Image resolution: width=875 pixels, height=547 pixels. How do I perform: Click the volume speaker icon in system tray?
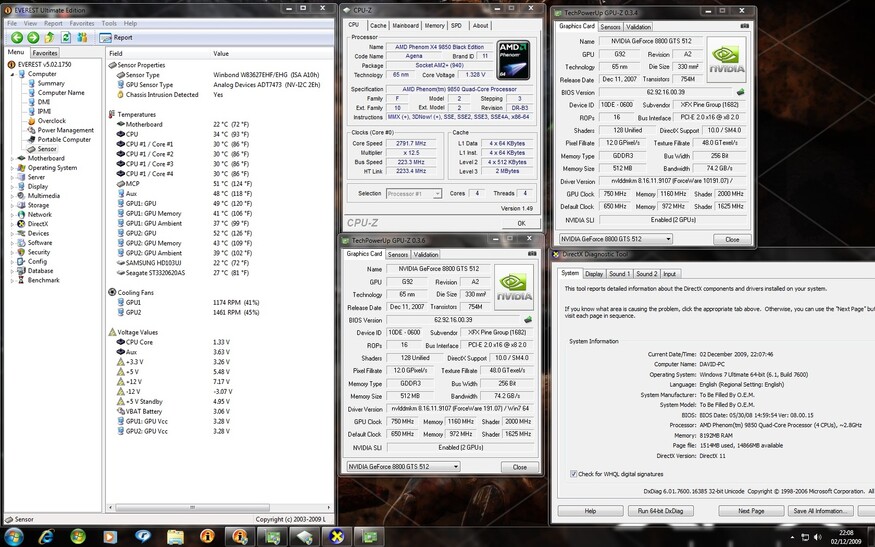pos(819,538)
